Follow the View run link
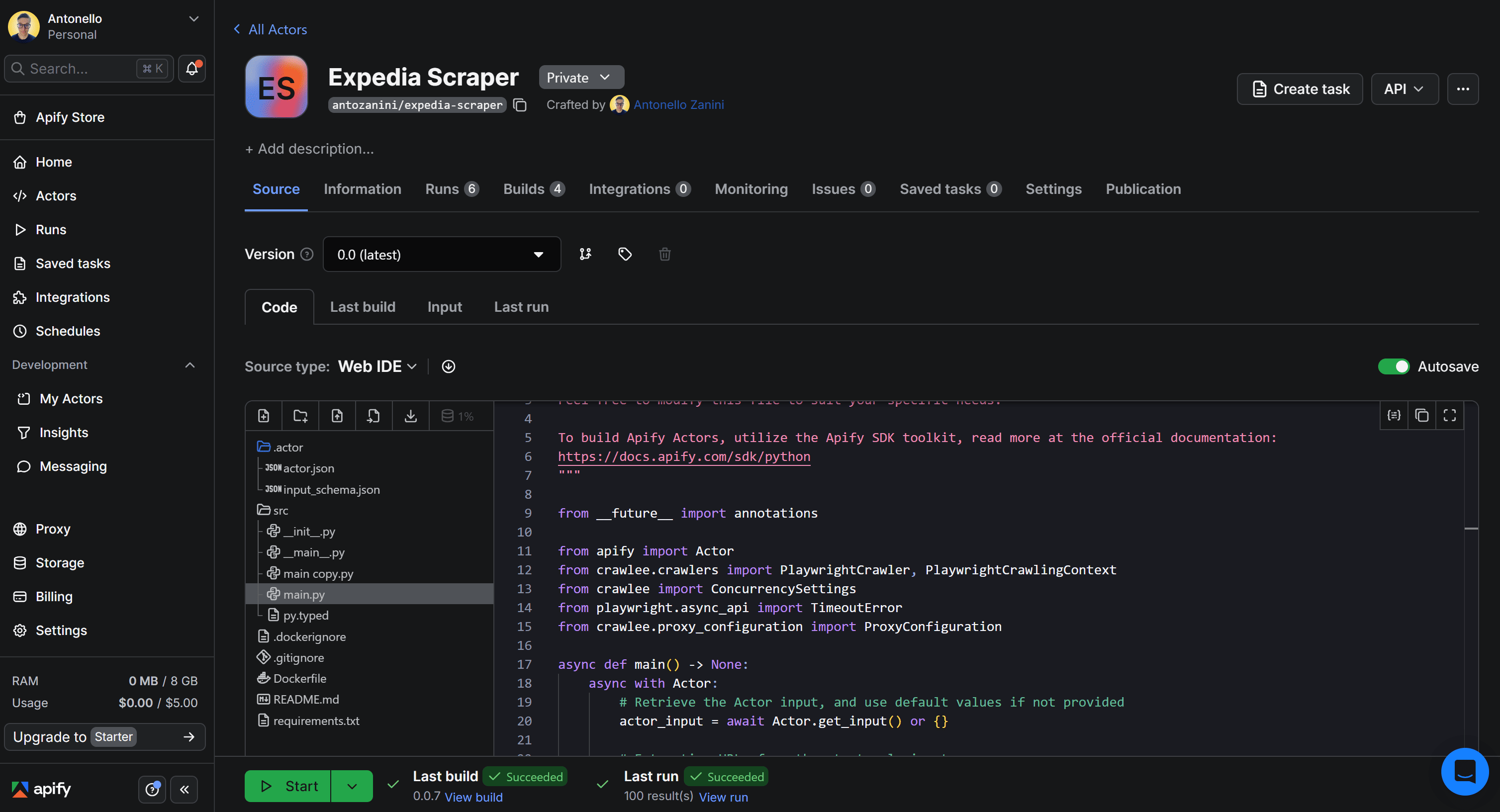The image size is (1500, 812). [723, 797]
